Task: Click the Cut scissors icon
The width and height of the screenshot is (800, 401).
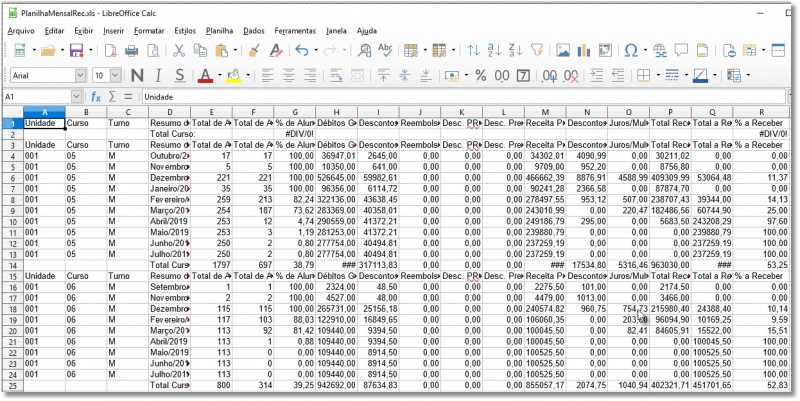Action: 179,50
